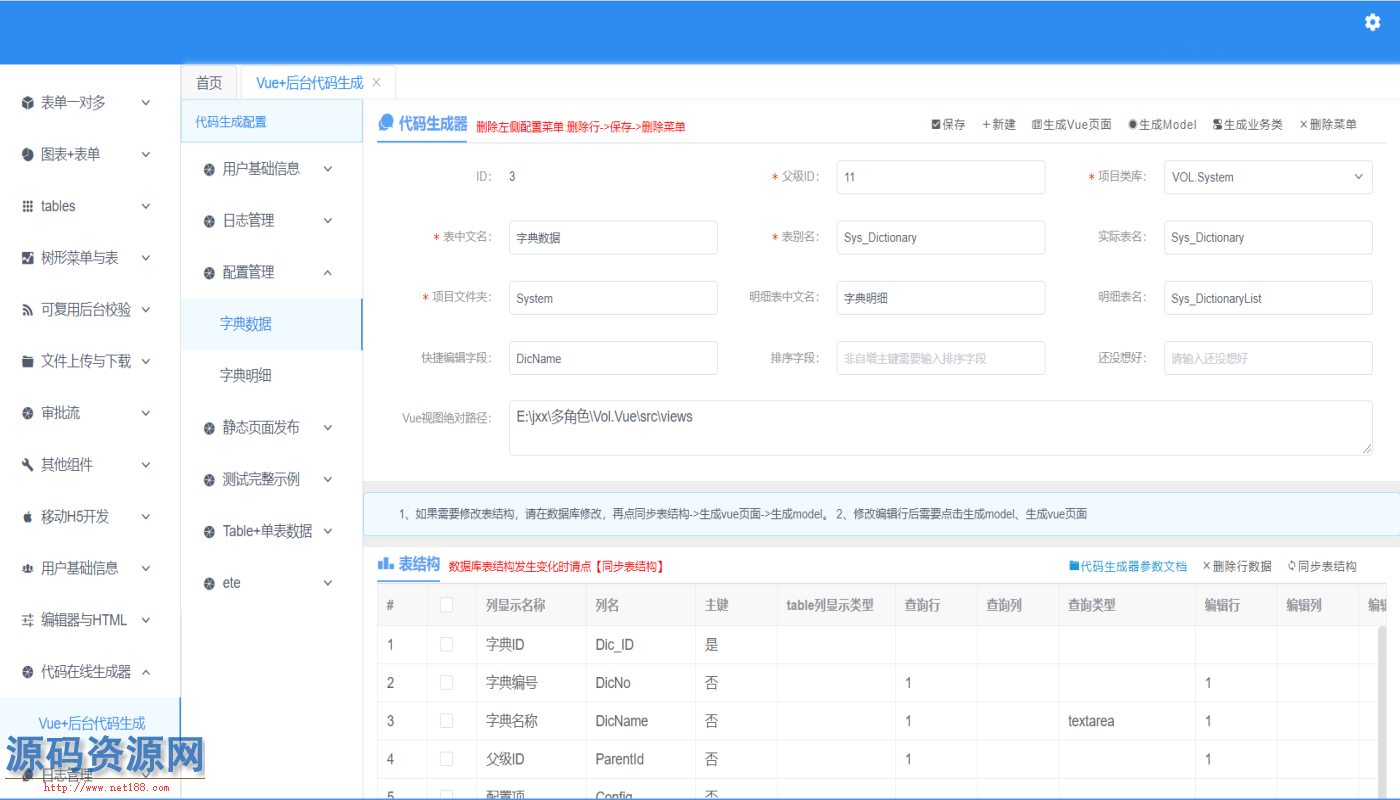1400x800 pixels.
Task: Click the 代码生成器 header icon
Action: tap(386, 123)
